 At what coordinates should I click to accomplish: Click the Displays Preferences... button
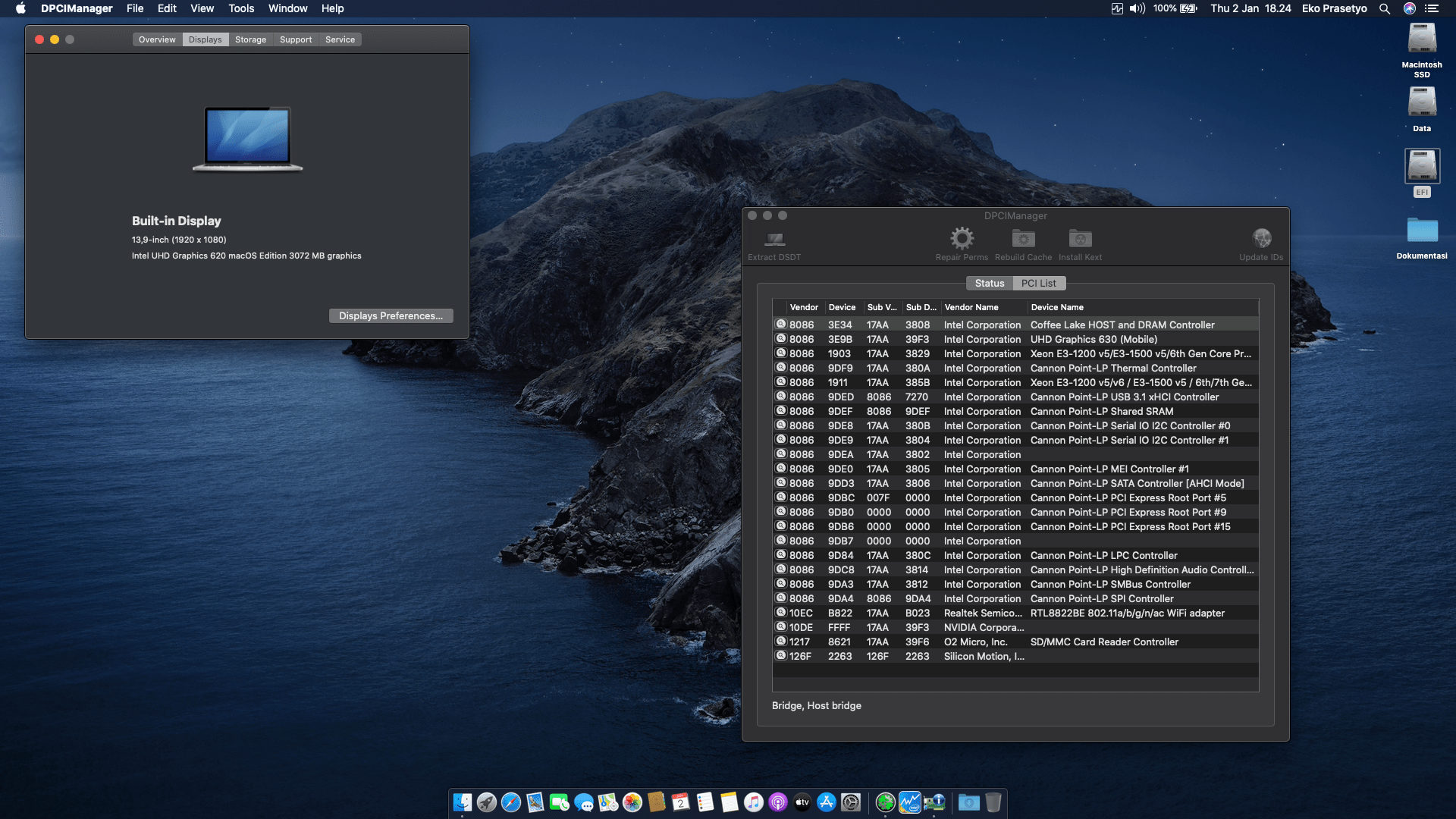[x=391, y=315]
